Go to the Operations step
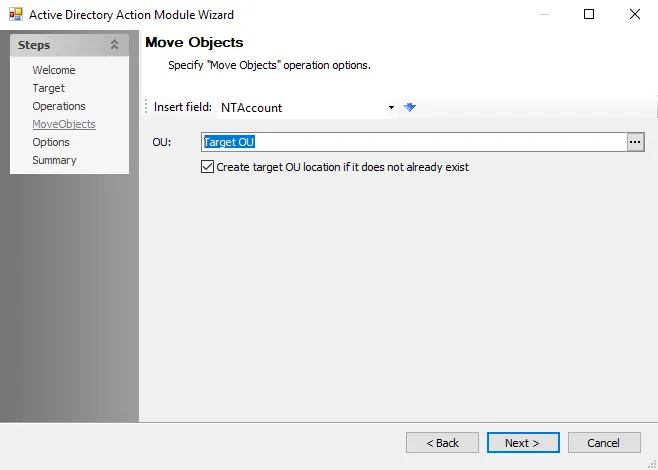658x470 pixels. [x=59, y=106]
